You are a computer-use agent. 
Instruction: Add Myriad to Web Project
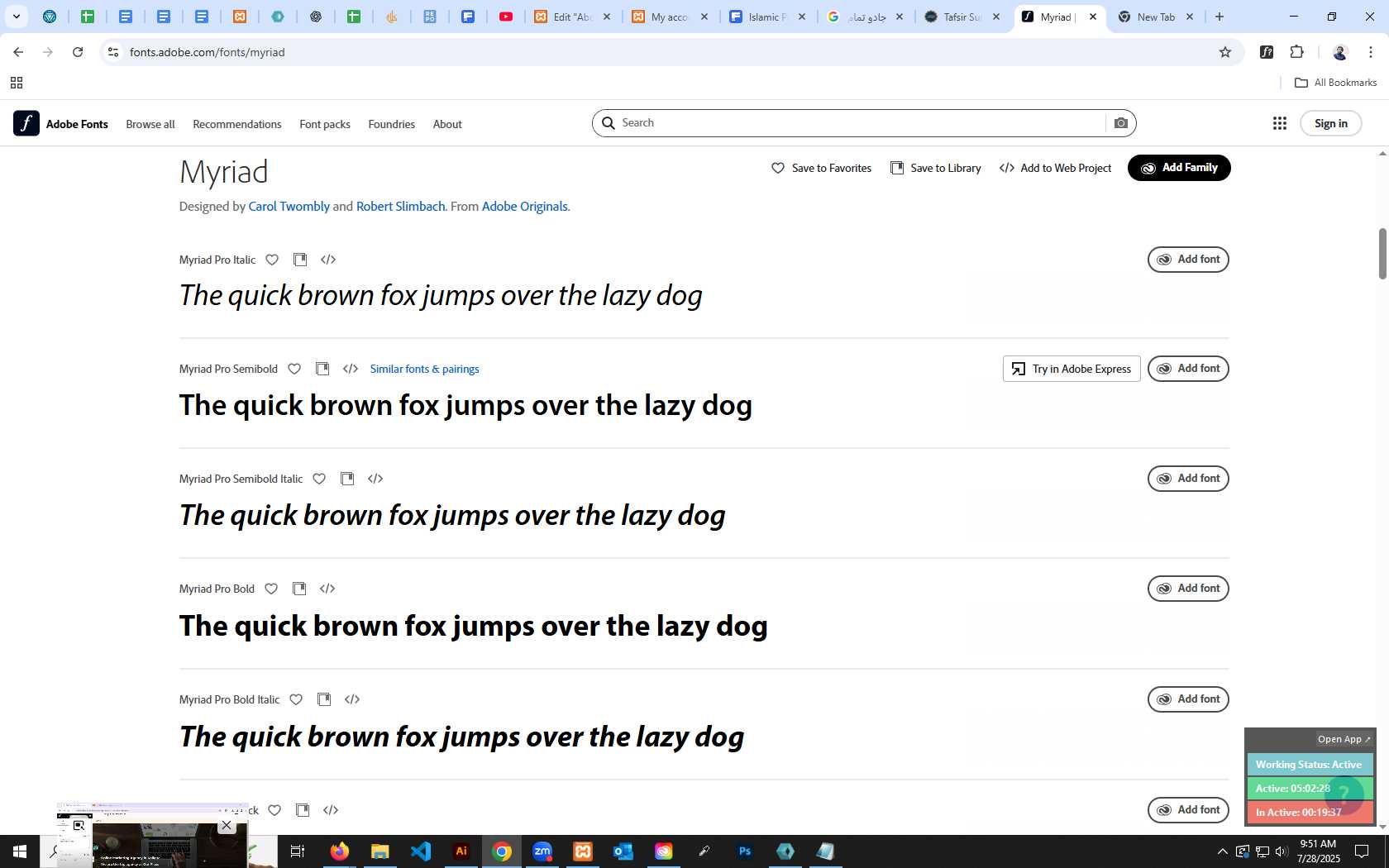click(x=1056, y=168)
